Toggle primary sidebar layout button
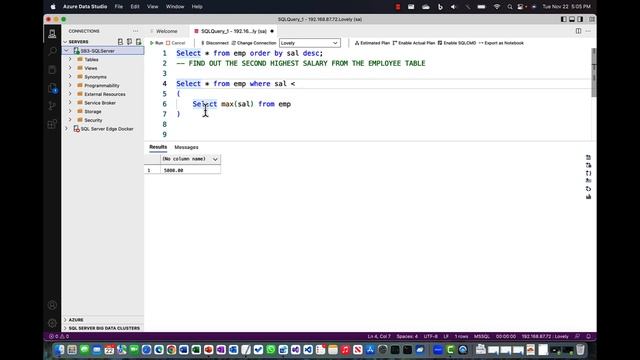 click(564, 19)
